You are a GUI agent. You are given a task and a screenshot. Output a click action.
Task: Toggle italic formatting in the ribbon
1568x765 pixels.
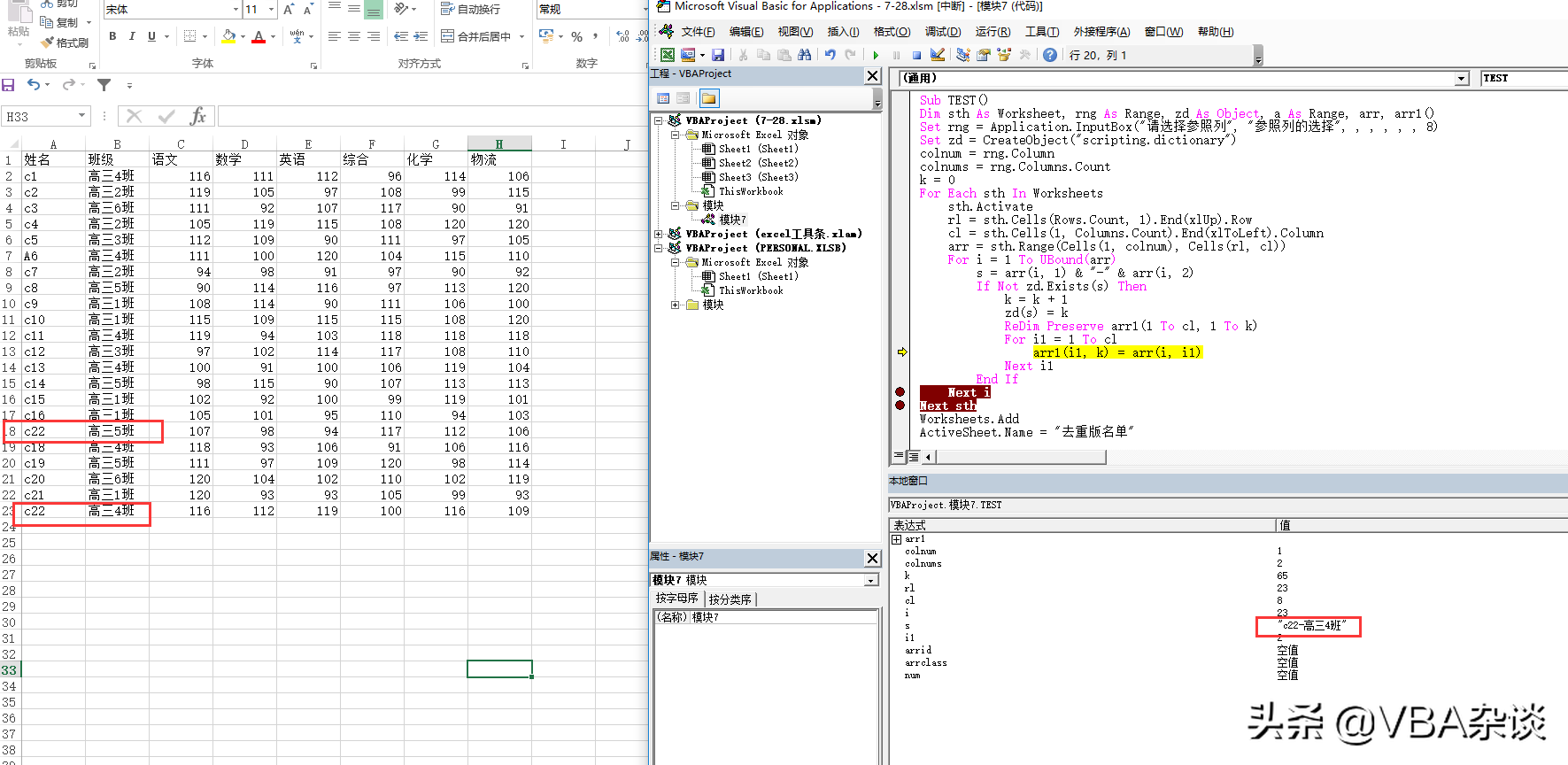point(132,36)
